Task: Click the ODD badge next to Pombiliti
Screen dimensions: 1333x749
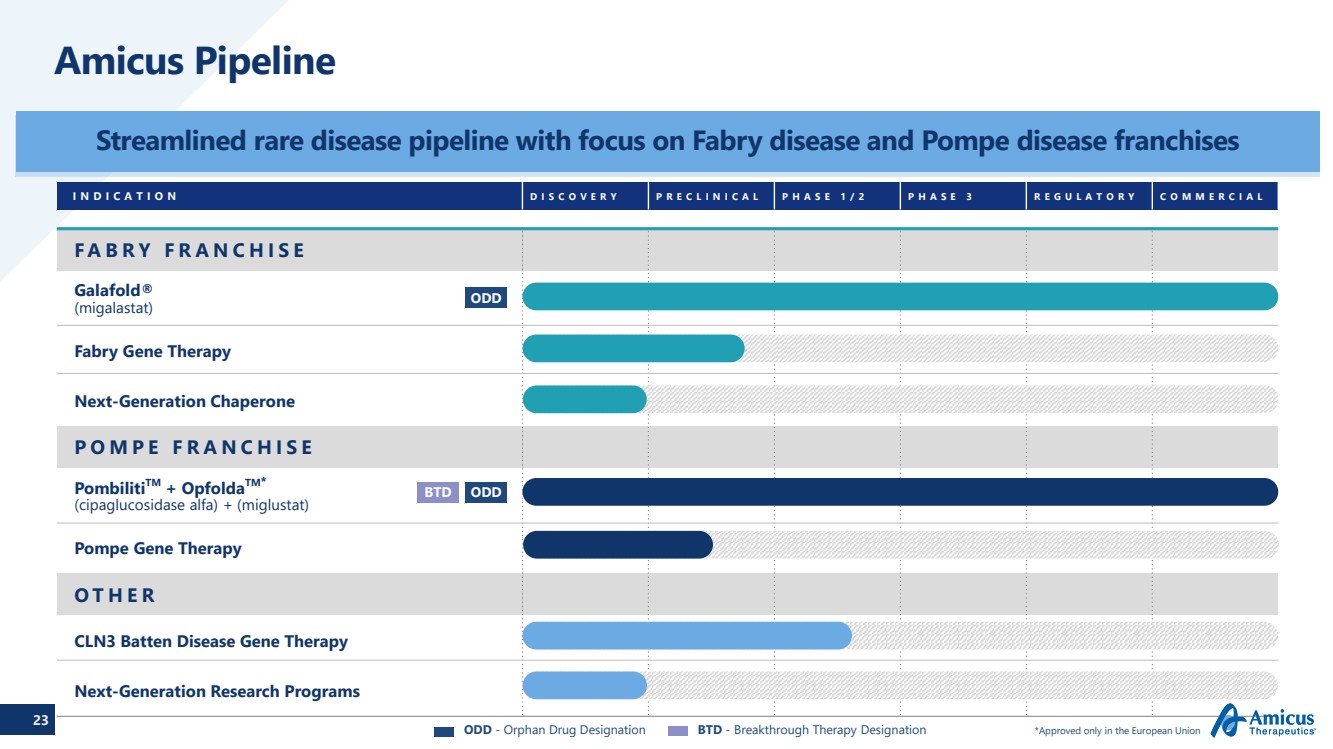Action: (485, 492)
